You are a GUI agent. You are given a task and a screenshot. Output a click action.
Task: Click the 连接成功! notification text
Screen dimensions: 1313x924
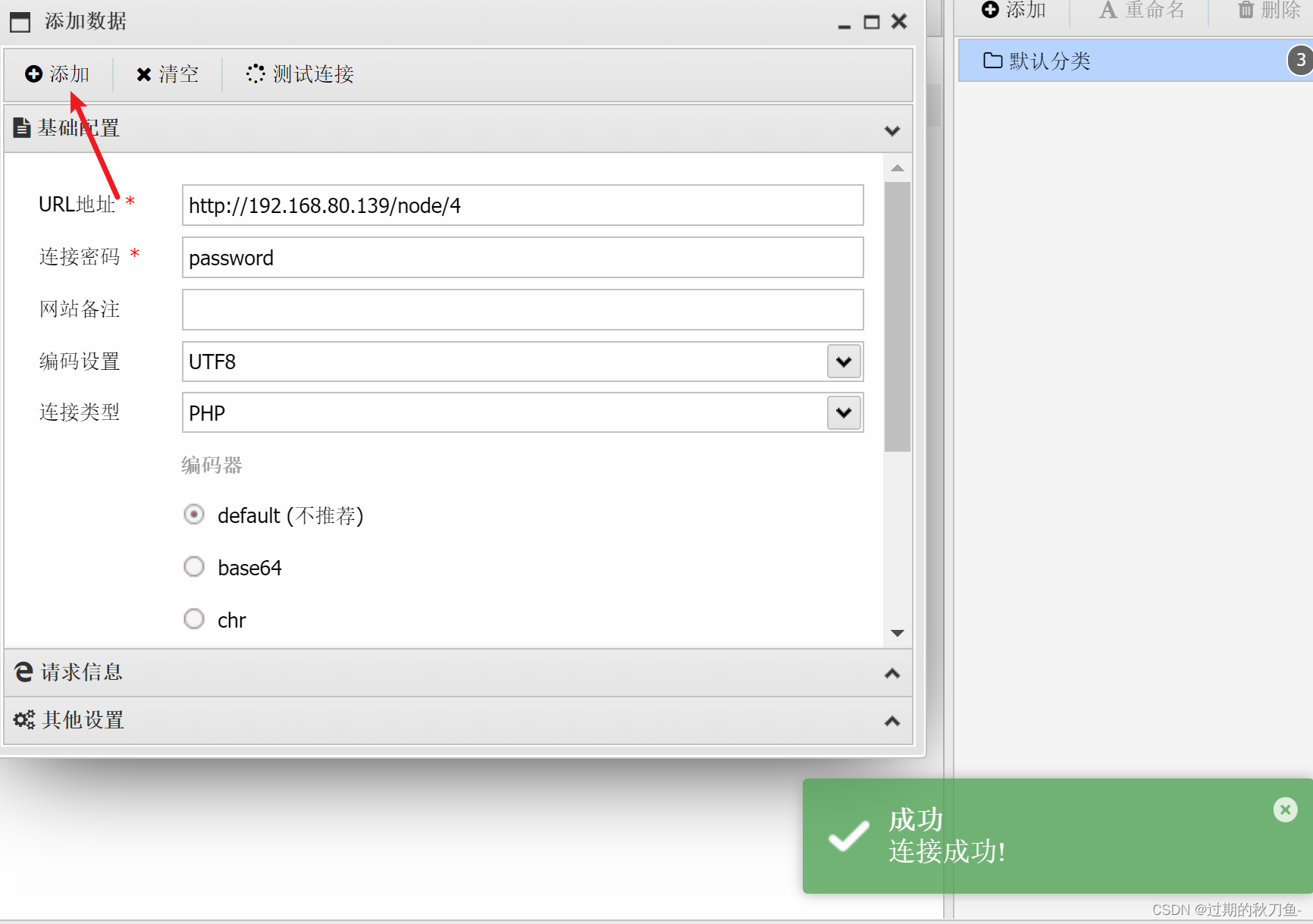pos(947,851)
